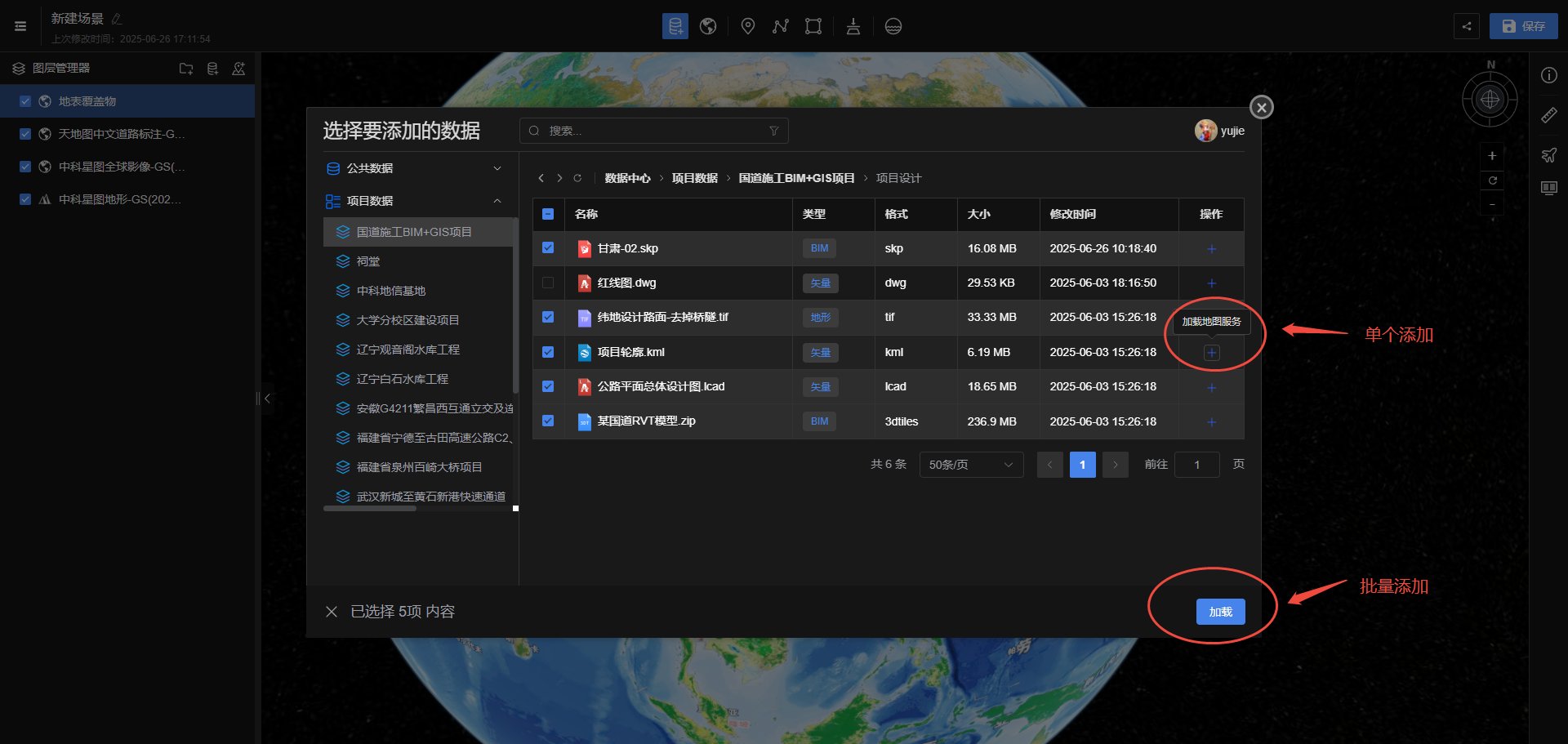Select 辽宁观音阁水库工程 project in tree
1568x744 pixels.
point(408,350)
